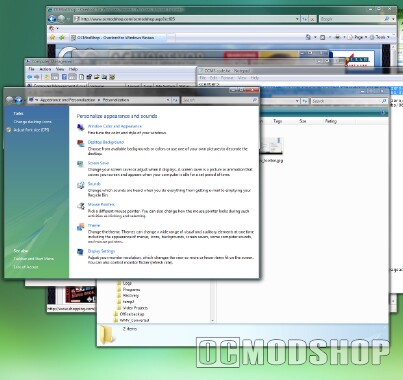
Task: Refresh the Personalization address bar
Action: click(175, 100)
